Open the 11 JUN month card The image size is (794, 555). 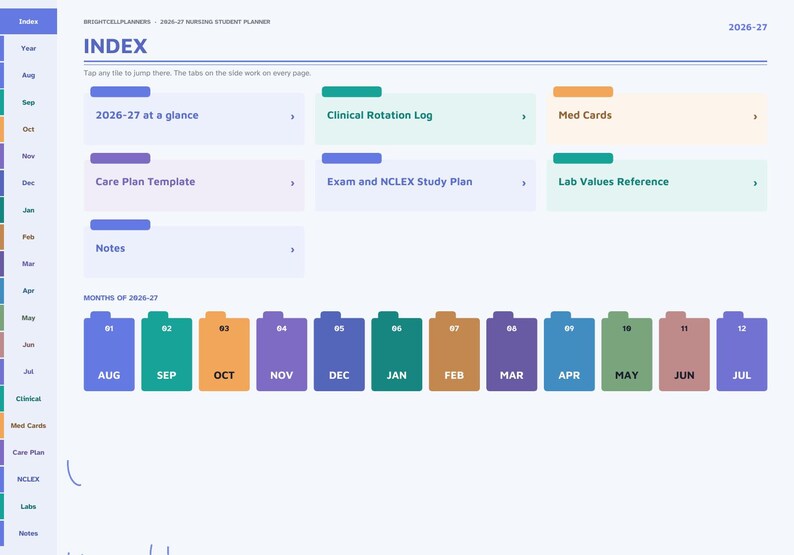684,353
